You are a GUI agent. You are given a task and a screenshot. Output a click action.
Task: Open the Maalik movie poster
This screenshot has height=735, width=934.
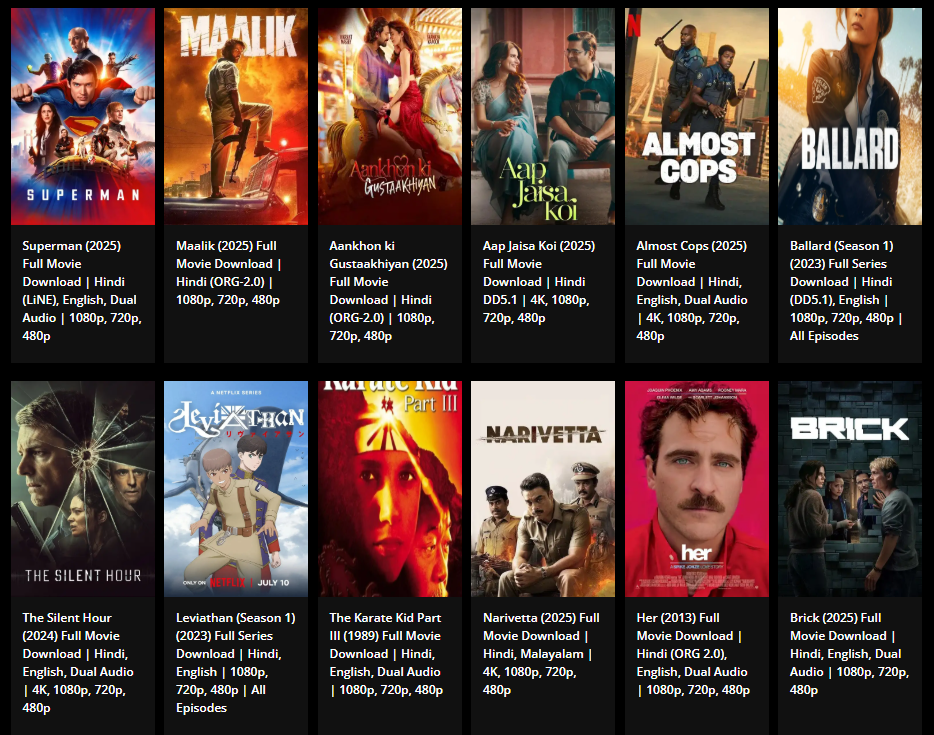click(x=236, y=116)
